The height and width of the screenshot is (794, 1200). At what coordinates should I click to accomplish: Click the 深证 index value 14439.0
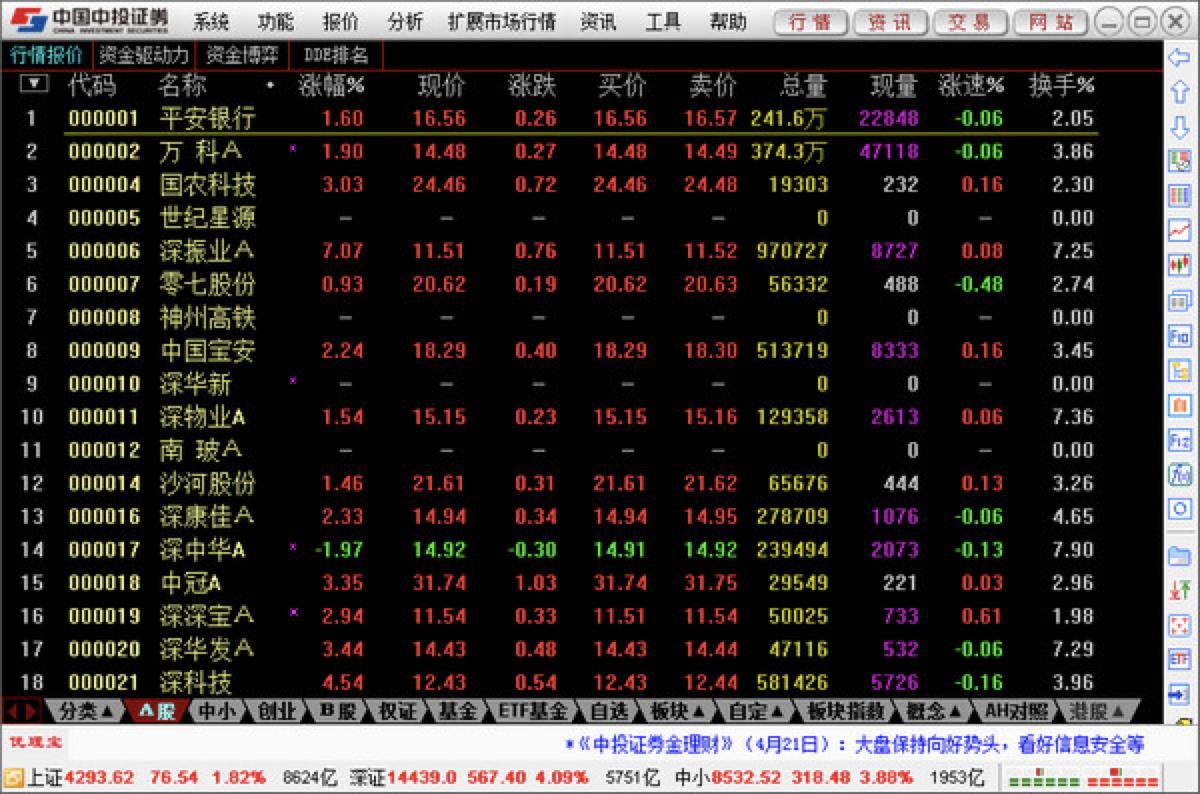coord(423,777)
